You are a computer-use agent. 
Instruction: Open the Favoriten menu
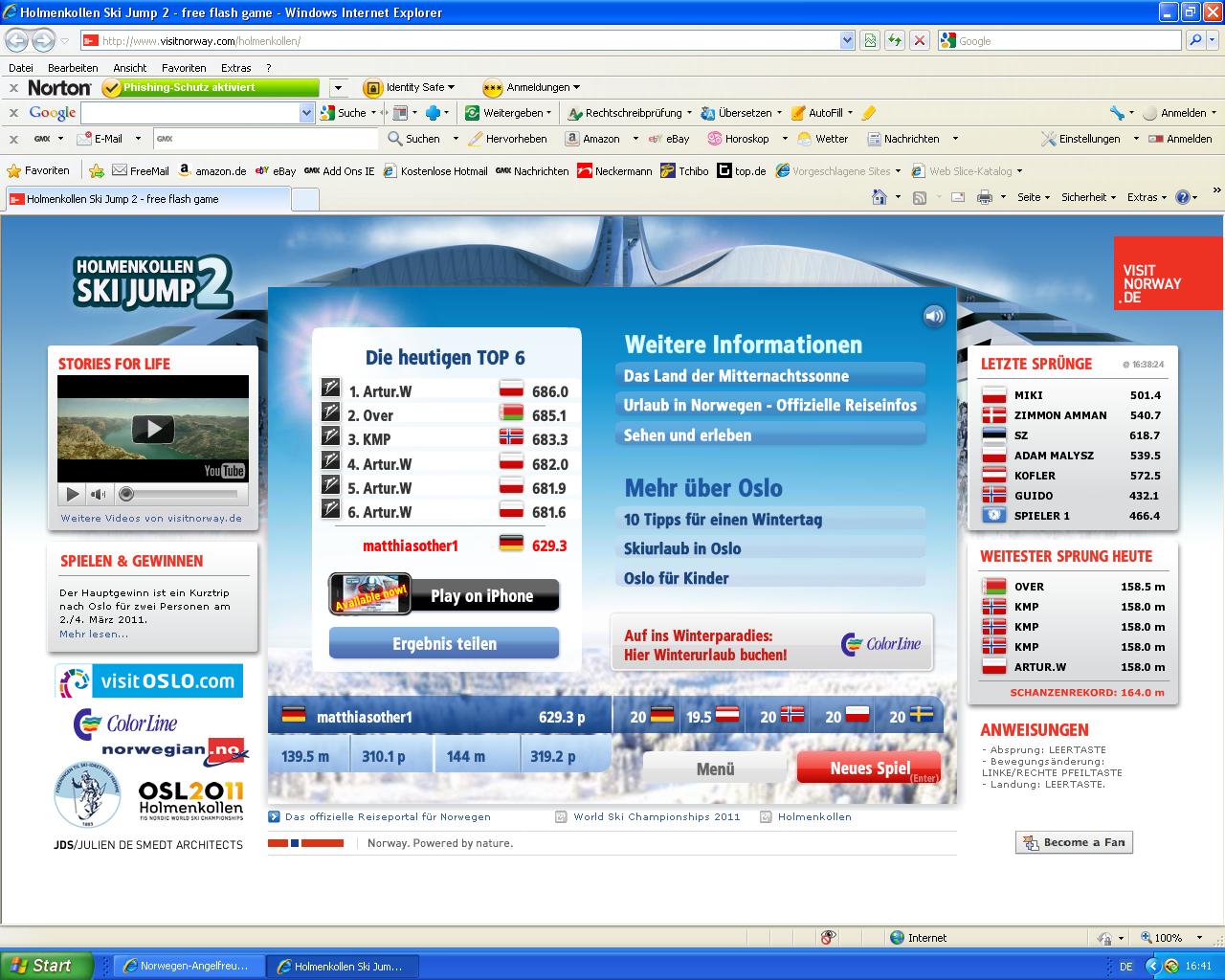184,68
